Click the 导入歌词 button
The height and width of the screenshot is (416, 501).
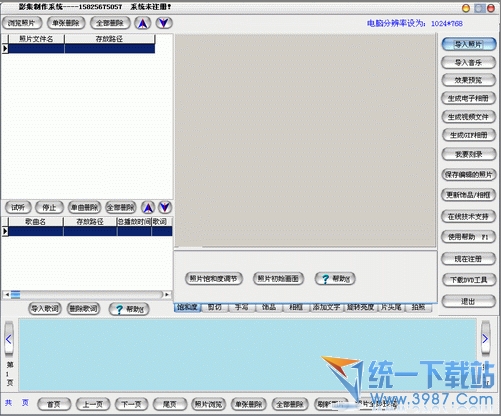(45, 309)
